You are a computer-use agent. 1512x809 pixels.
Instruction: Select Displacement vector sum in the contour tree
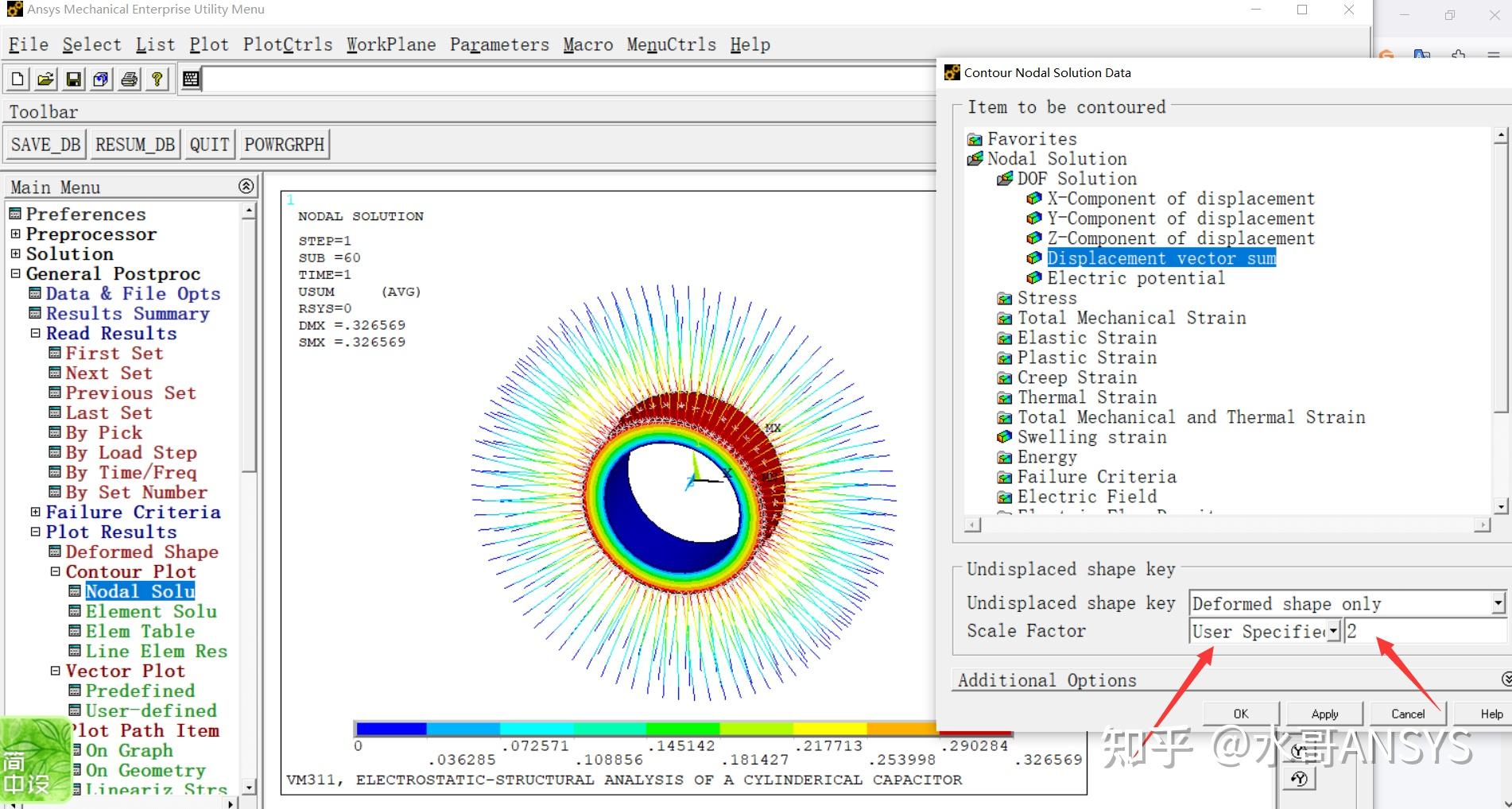(x=1161, y=257)
